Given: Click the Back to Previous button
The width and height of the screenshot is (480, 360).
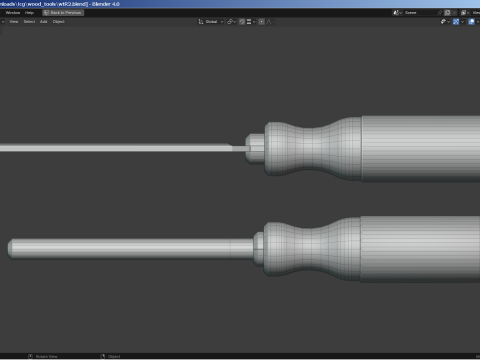Looking at the screenshot, I should pos(63,13).
